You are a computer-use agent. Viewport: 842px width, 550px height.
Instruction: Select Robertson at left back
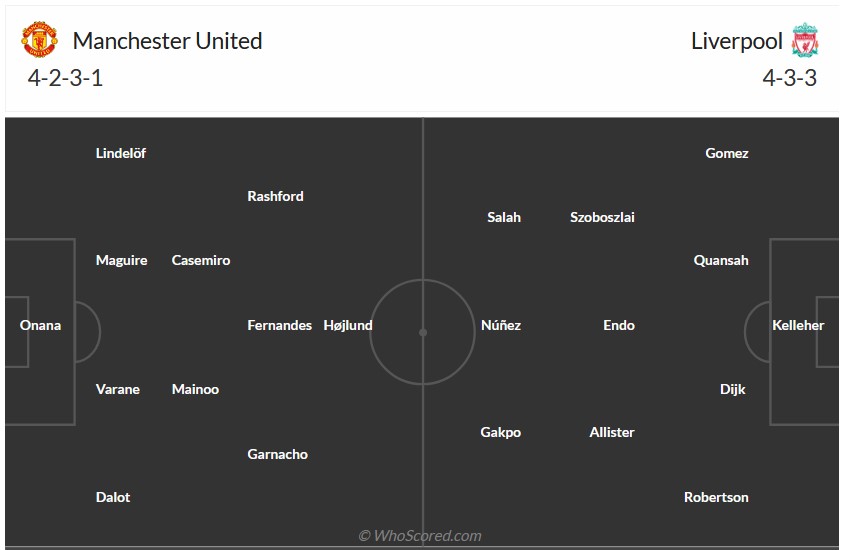716,497
